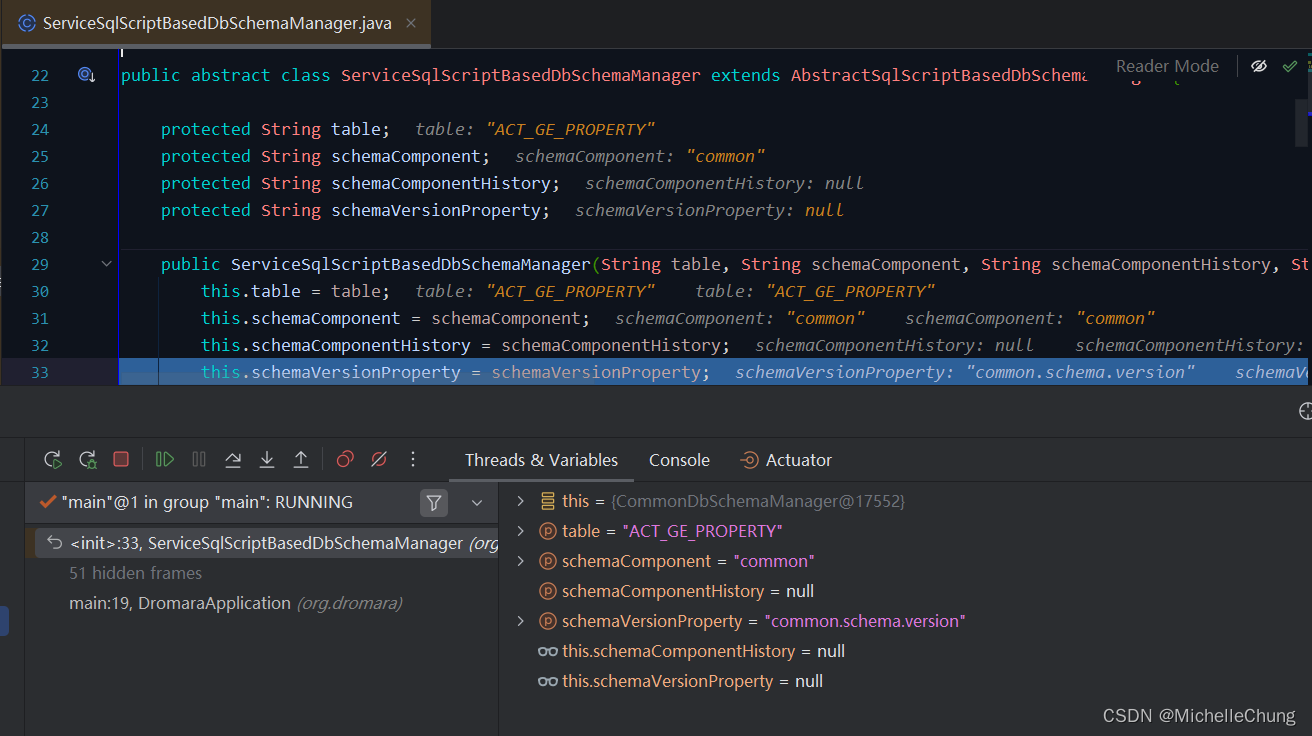The image size is (1312, 736).
Task: Rerun the DromaraApplication run configuration
Action: click(53, 459)
